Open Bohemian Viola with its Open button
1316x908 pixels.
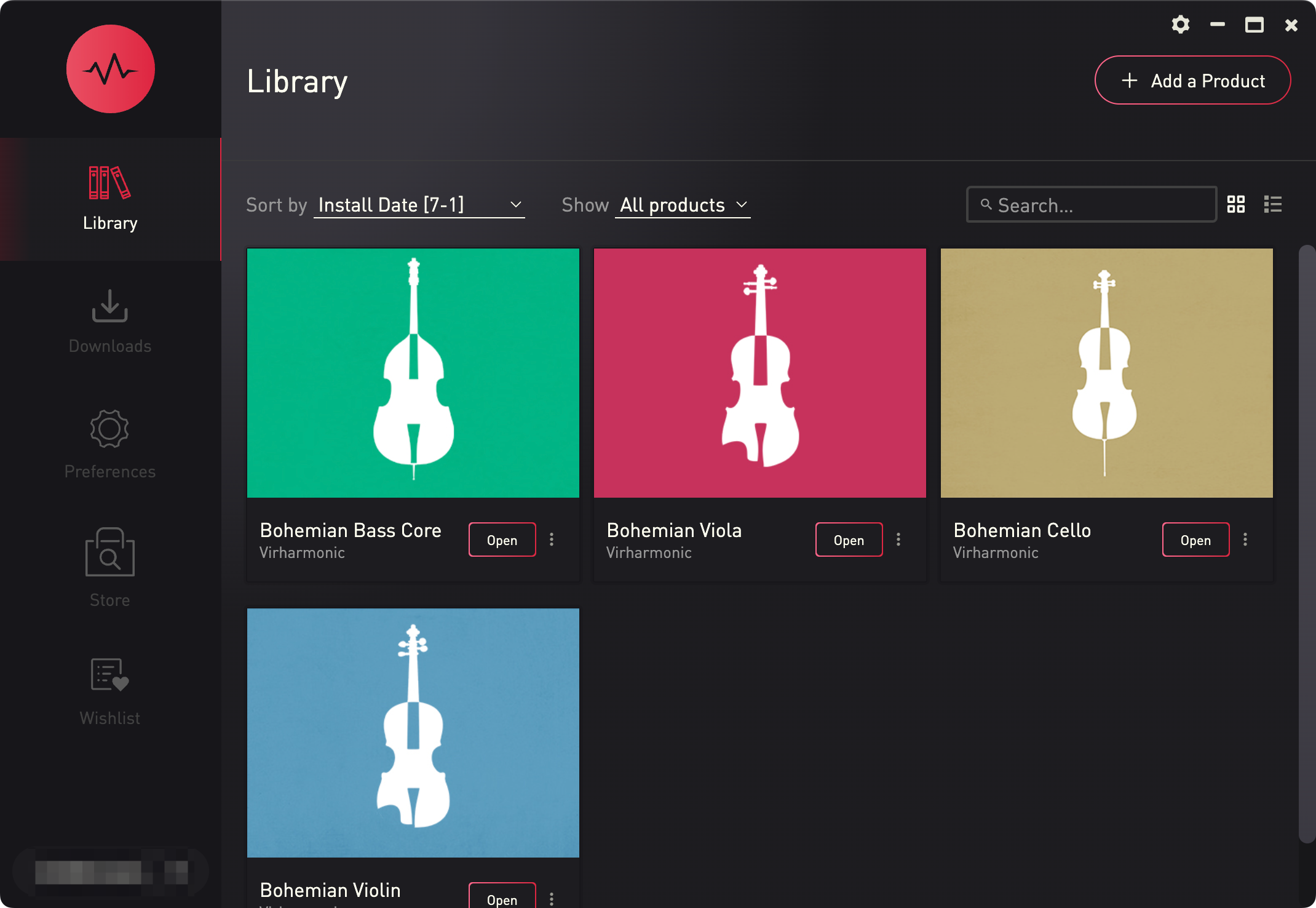click(x=849, y=540)
